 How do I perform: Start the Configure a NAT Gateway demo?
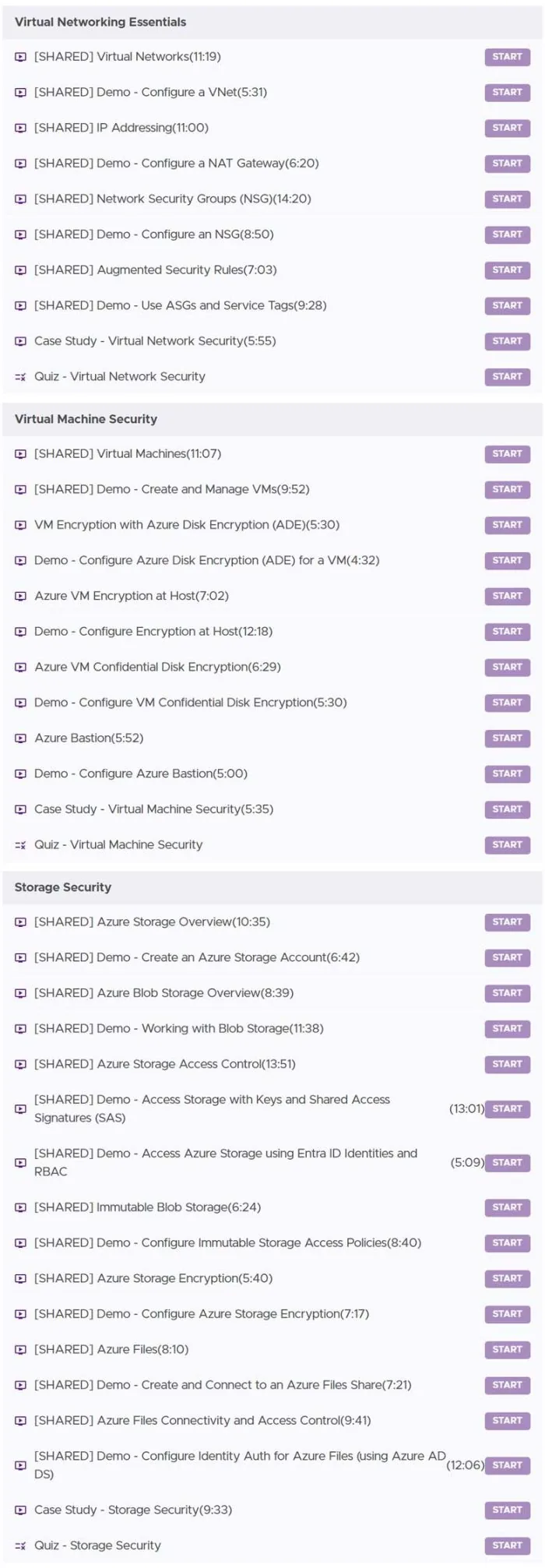pyautogui.click(x=508, y=164)
